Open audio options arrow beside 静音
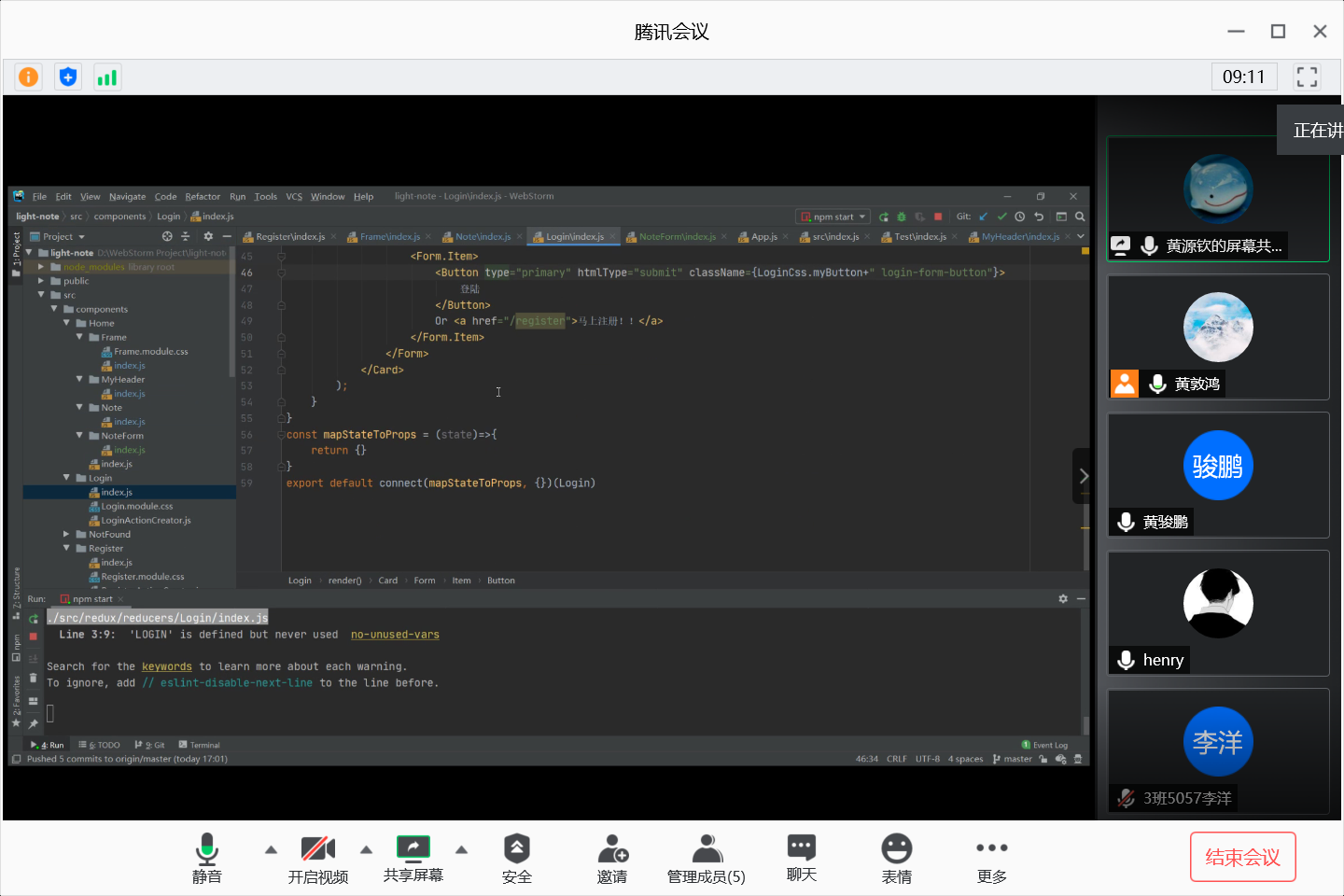The image size is (1344, 896). pos(271,849)
